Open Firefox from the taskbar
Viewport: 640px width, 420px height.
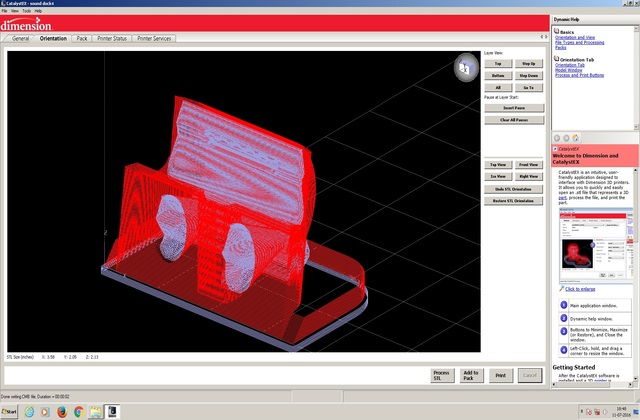[x=62, y=412]
